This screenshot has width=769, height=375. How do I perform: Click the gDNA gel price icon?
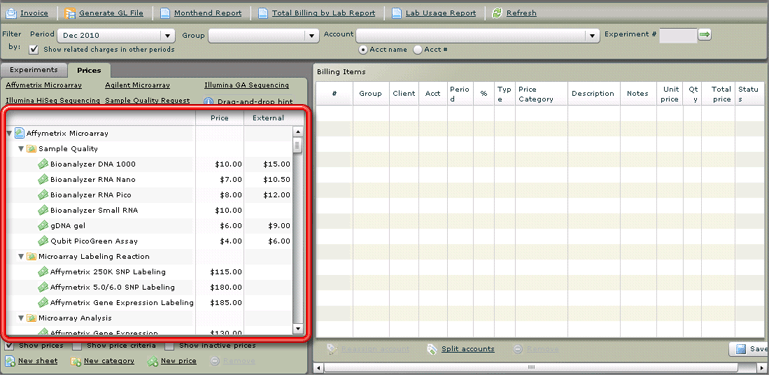43,226
